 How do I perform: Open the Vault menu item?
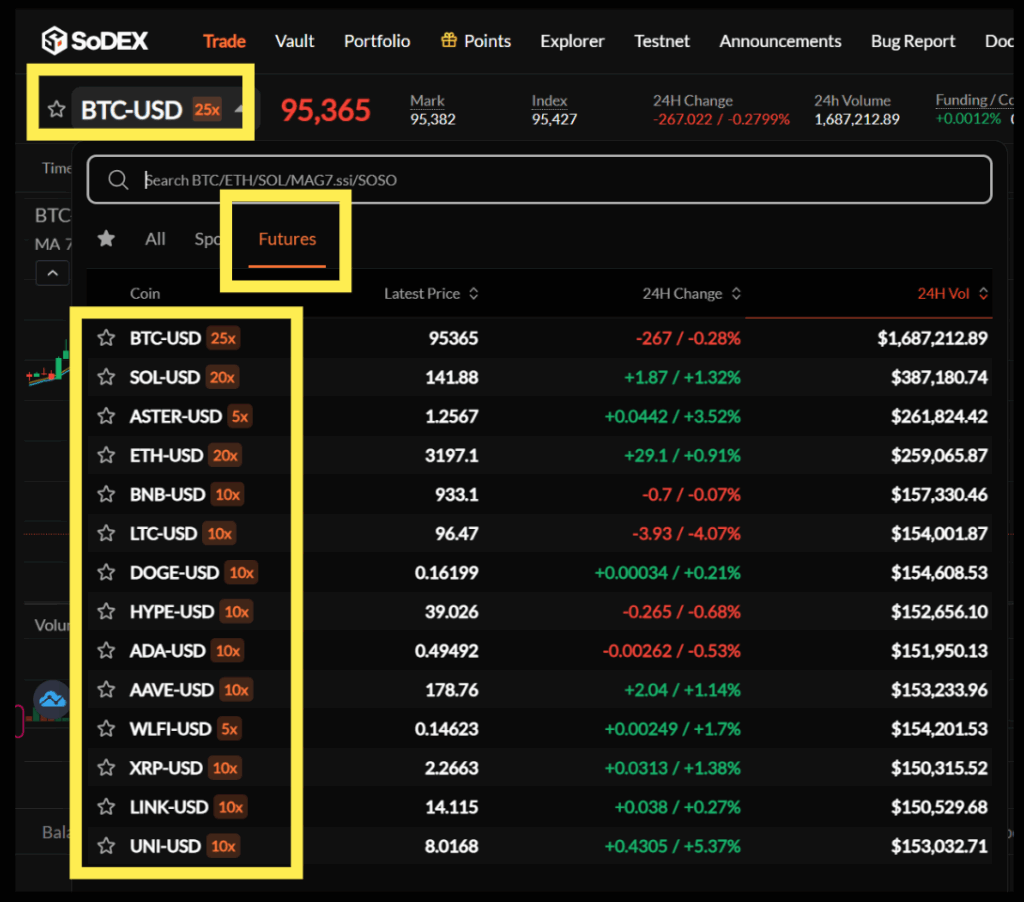click(x=294, y=41)
